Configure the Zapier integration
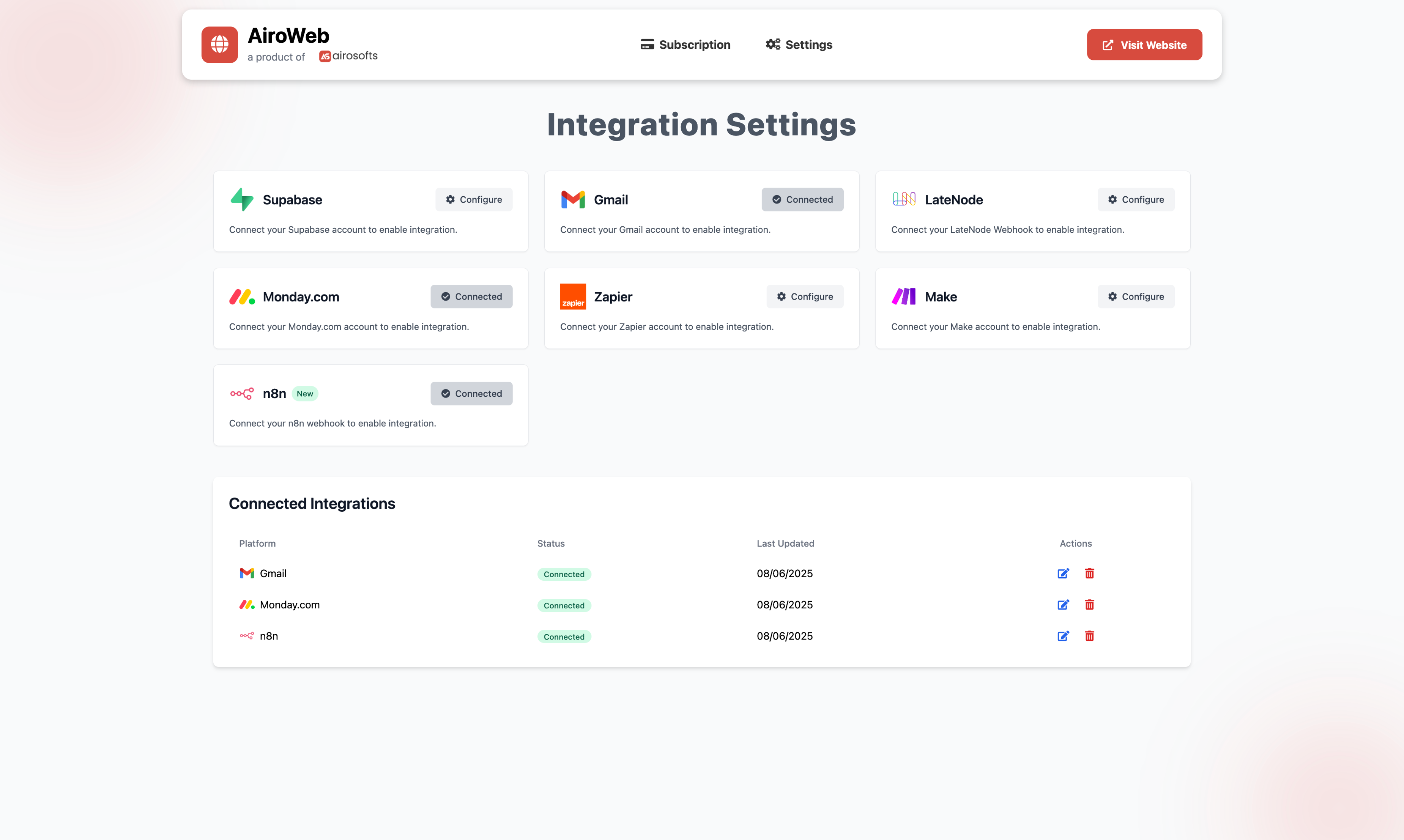This screenshot has width=1404, height=840. pos(804,296)
